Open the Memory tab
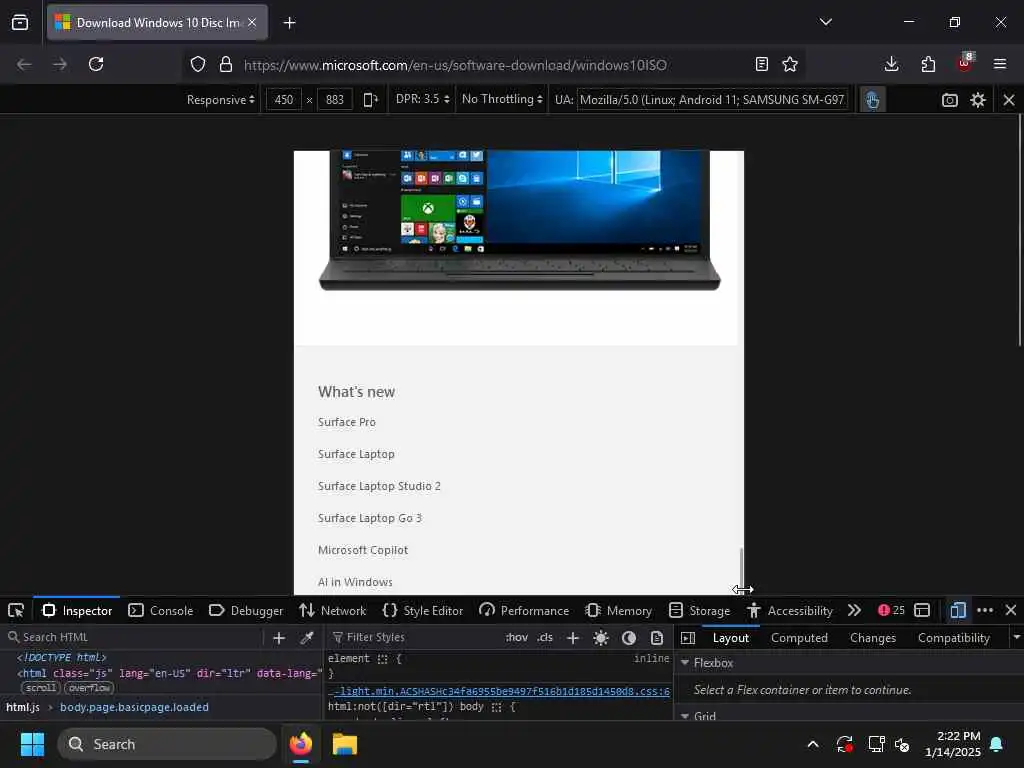This screenshot has width=1024, height=768. [618, 611]
